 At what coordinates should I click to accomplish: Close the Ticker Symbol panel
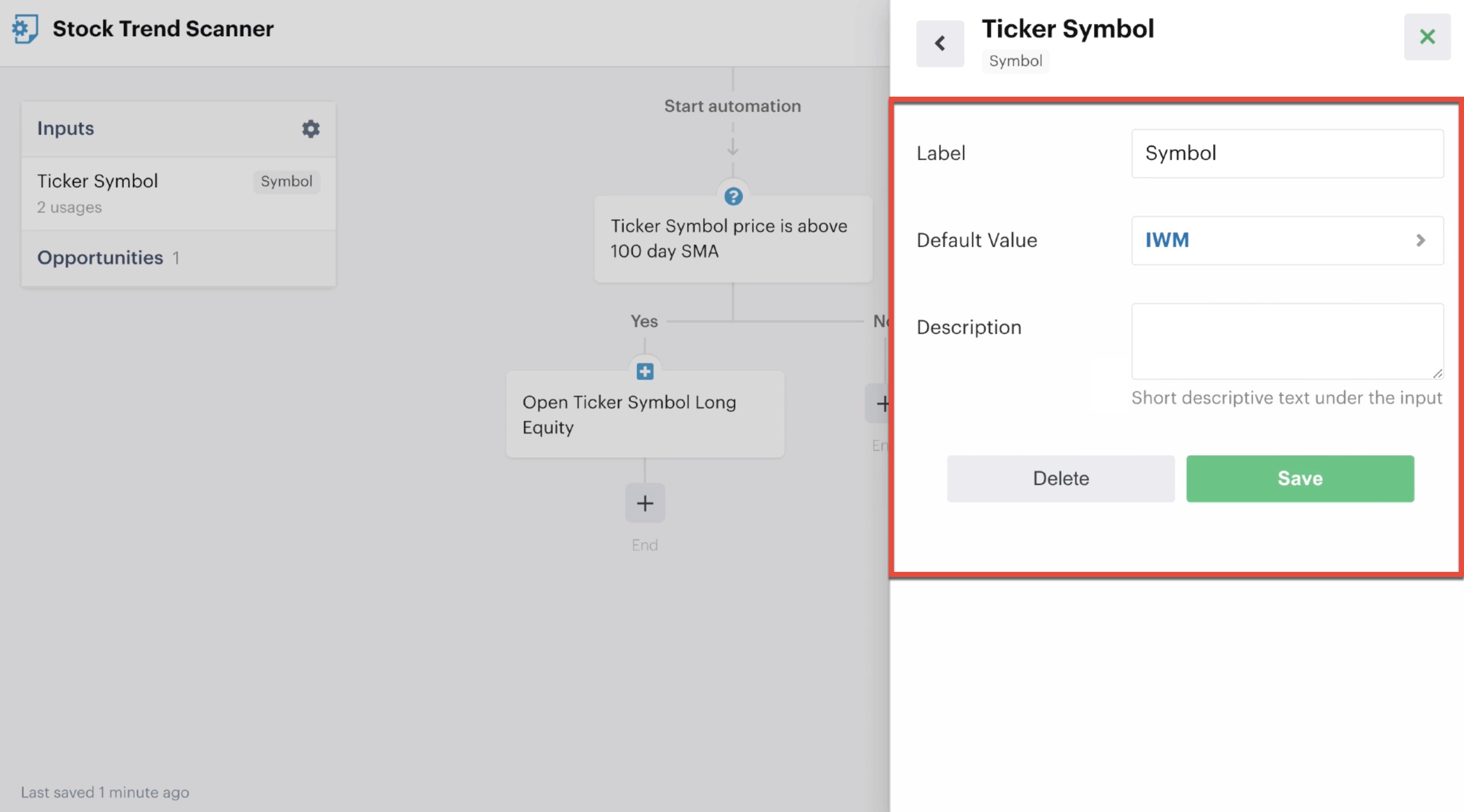pyautogui.click(x=1427, y=37)
